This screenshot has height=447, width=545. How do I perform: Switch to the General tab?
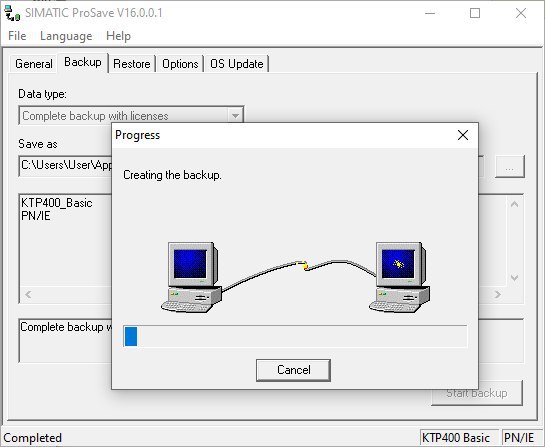[34, 64]
